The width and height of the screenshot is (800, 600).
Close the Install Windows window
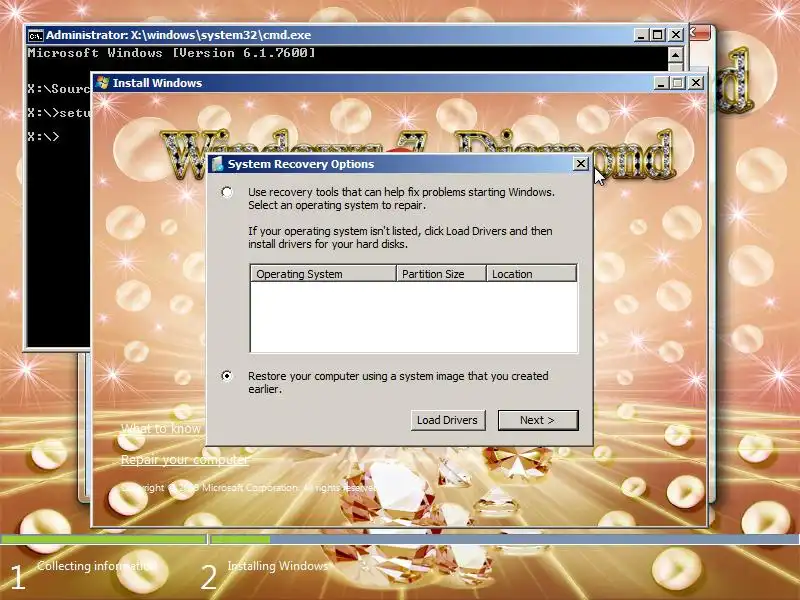696,83
